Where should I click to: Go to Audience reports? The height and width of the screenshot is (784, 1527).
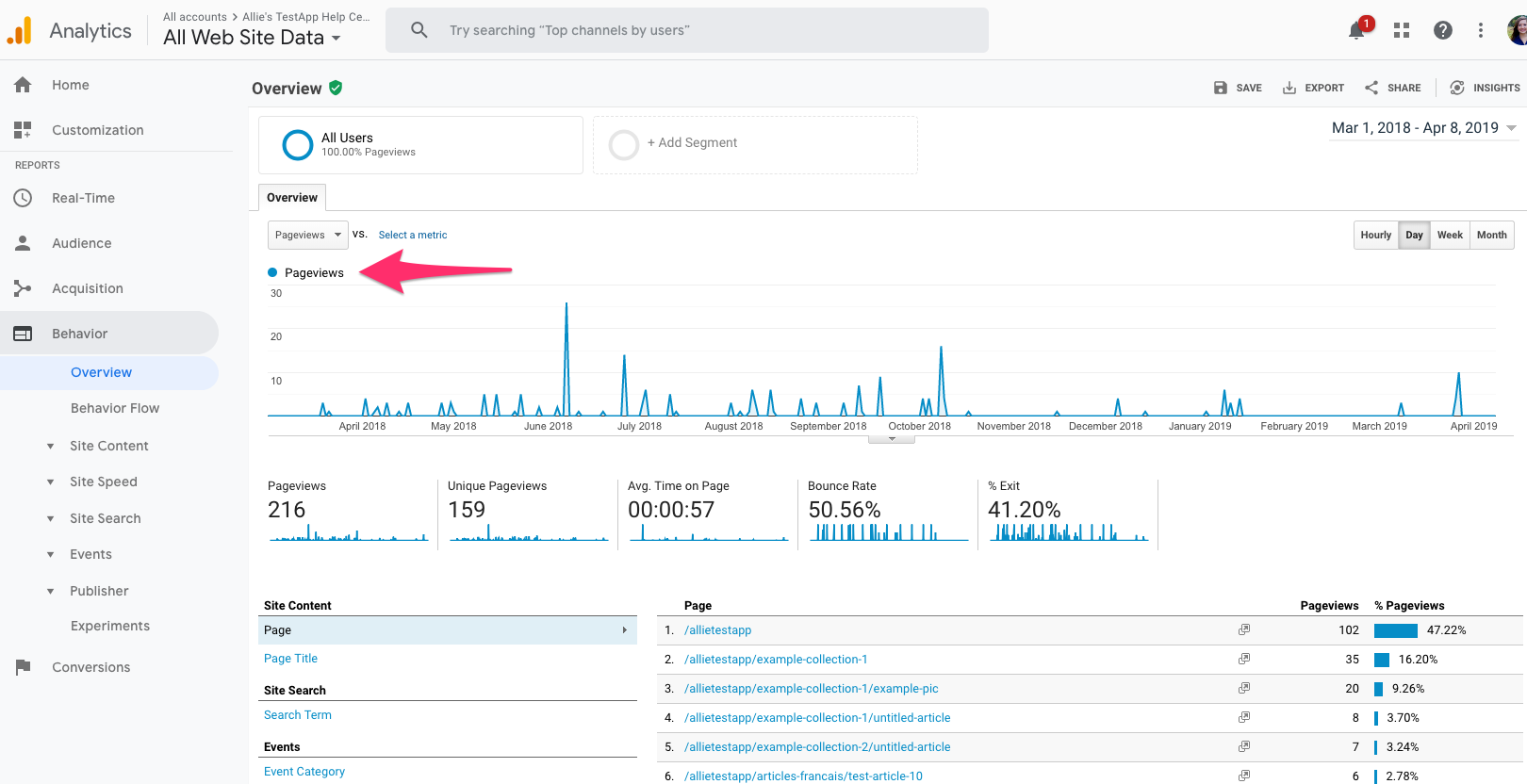click(x=82, y=243)
